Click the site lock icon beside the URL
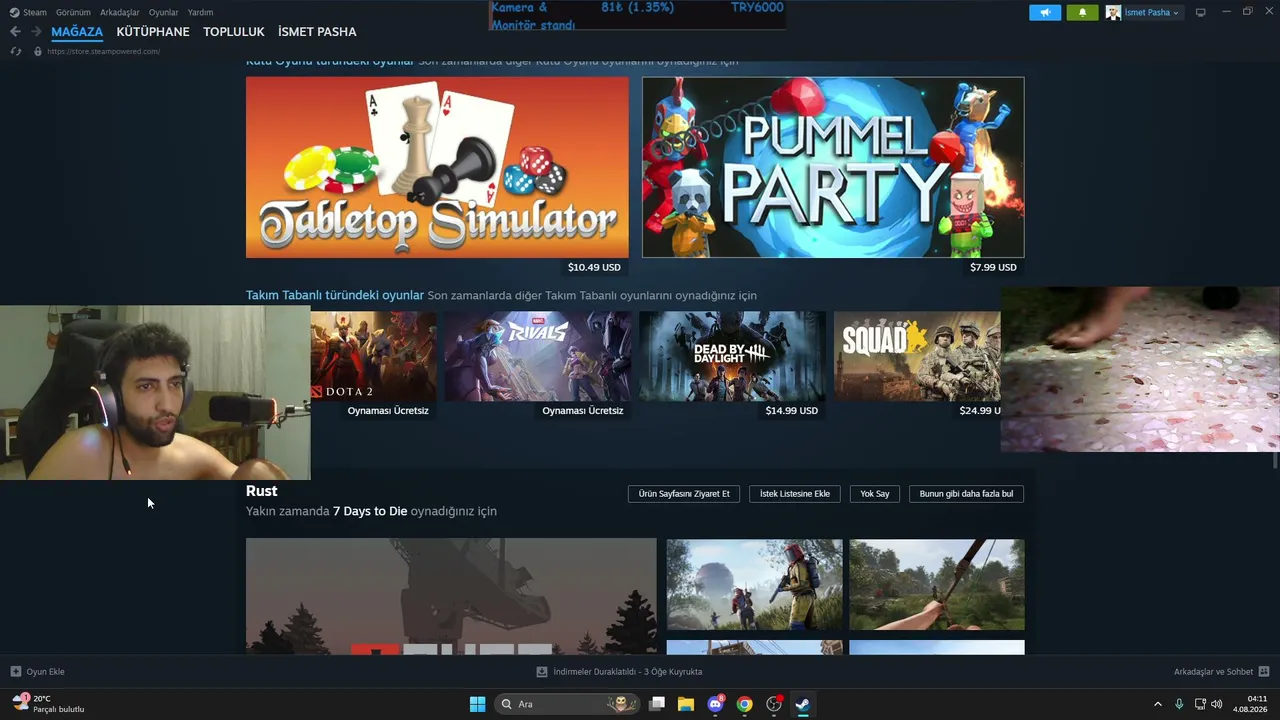Image resolution: width=1280 pixels, height=720 pixels. [x=38, y=51]
